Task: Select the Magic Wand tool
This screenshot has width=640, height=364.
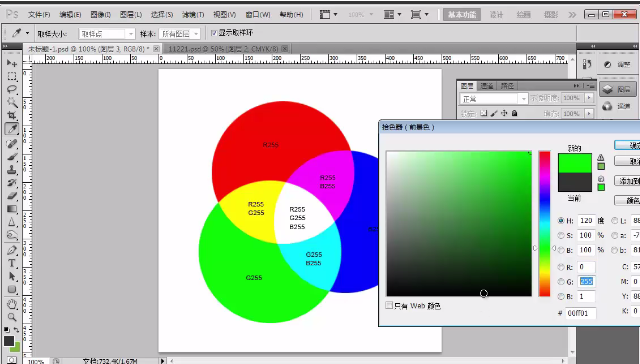Action: point(12,102)
